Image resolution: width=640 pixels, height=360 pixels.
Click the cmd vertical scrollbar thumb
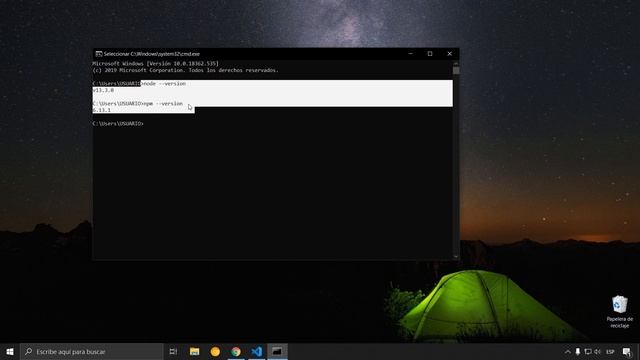coord(456,70)
